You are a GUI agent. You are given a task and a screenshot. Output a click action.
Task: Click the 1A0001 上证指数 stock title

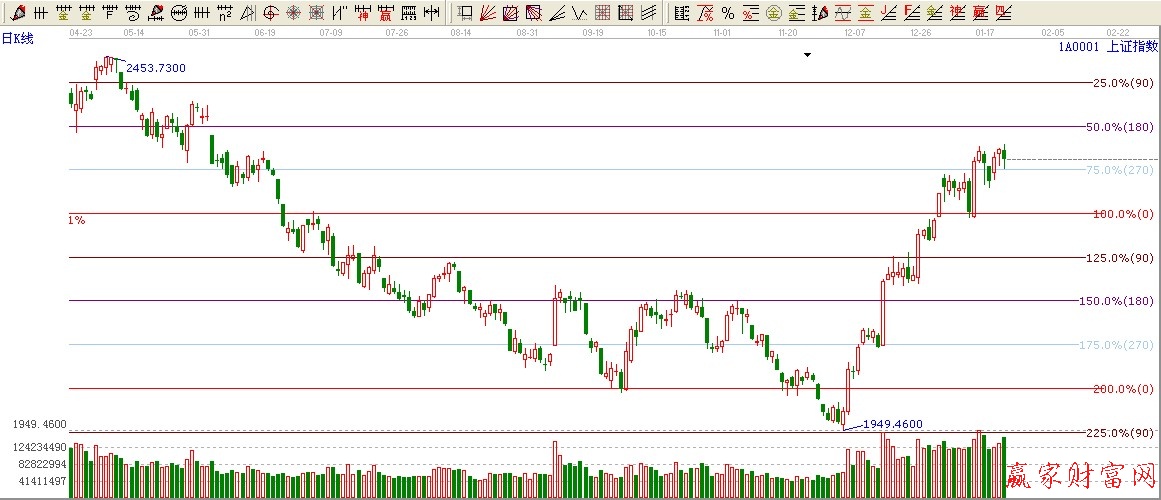[x=1108, y=47]
